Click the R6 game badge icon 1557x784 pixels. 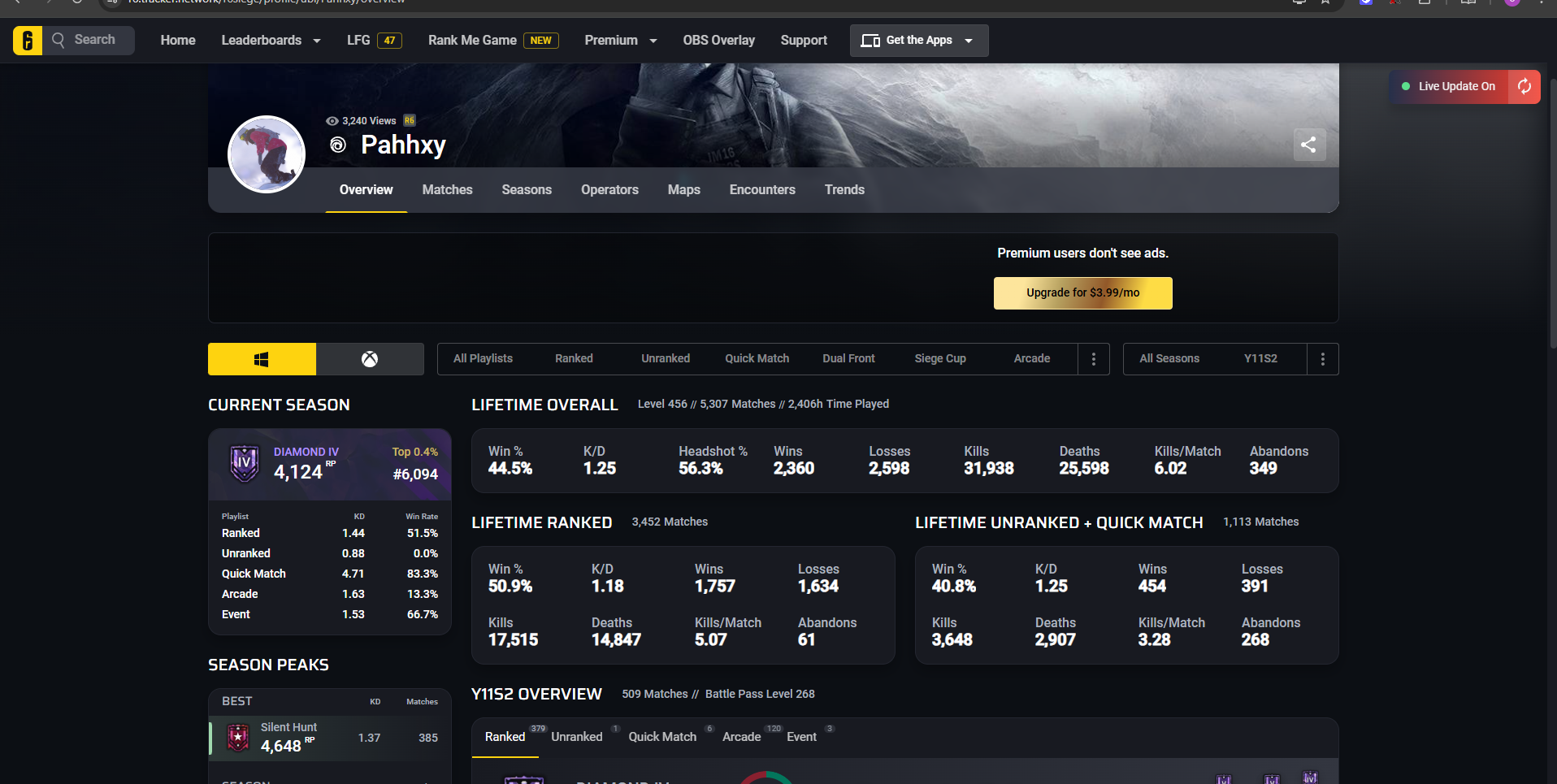pos(410,120)
